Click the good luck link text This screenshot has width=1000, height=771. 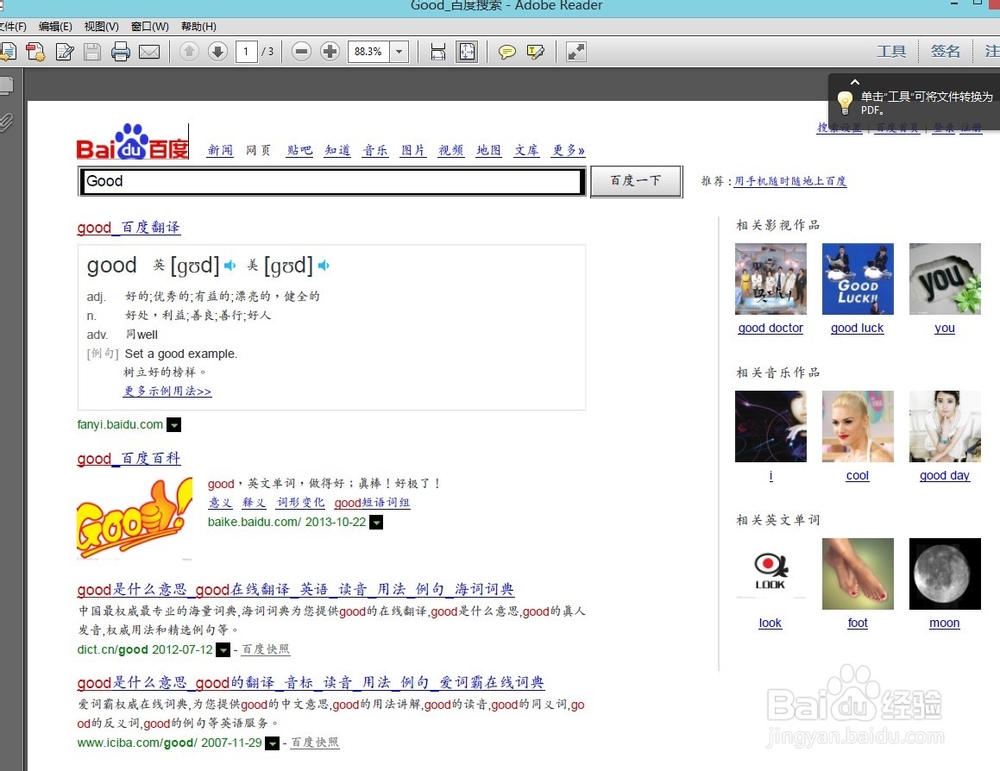click(857, 328)
